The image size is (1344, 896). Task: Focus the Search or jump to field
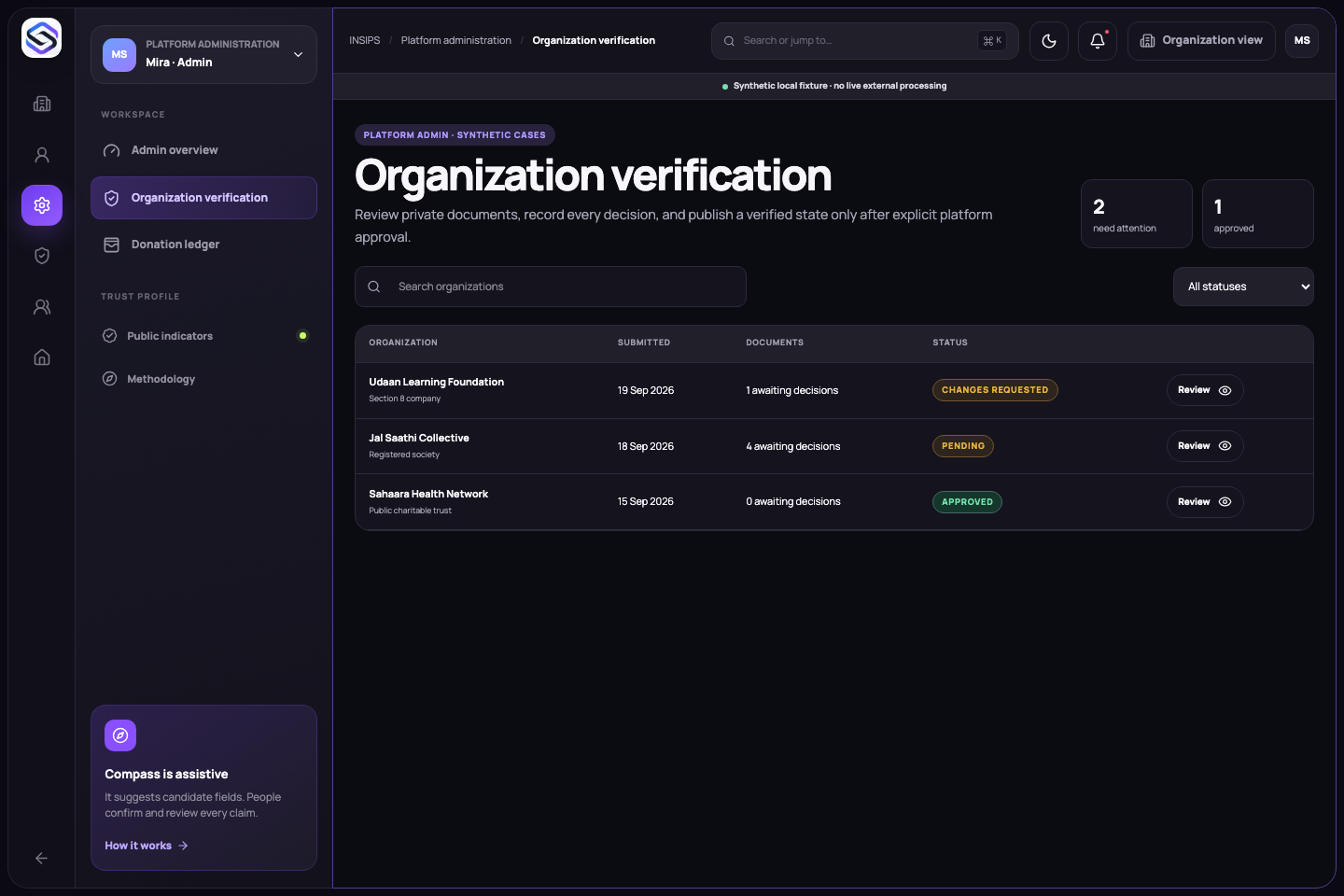[865, 41]
